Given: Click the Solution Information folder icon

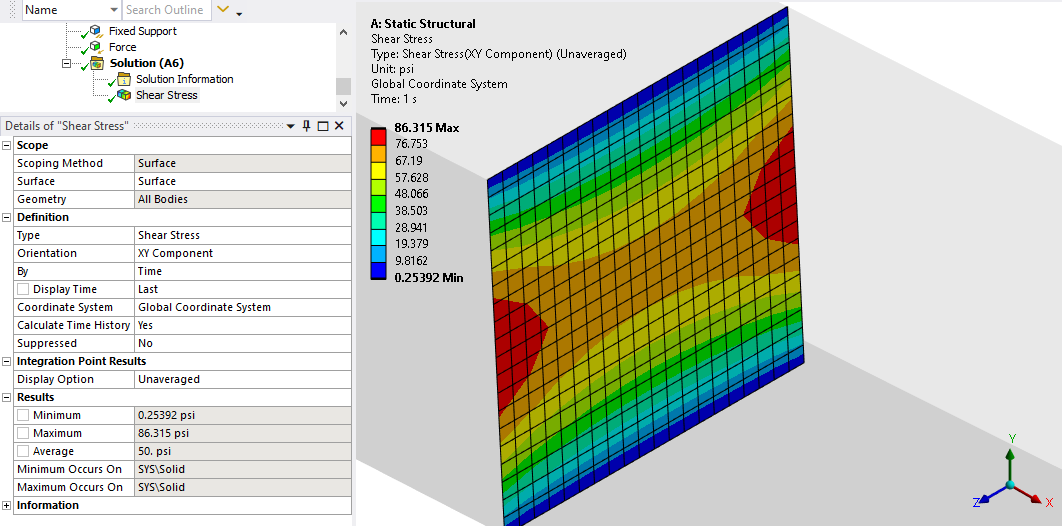Looking at the screenshot, I should click(x=124, y=79).
